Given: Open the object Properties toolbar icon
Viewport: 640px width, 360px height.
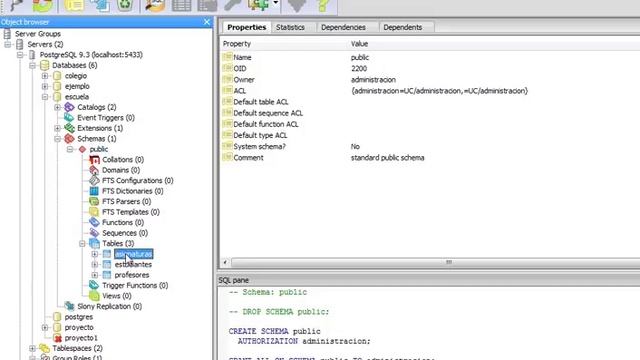Looking at the screenshot, I should 74,5.
